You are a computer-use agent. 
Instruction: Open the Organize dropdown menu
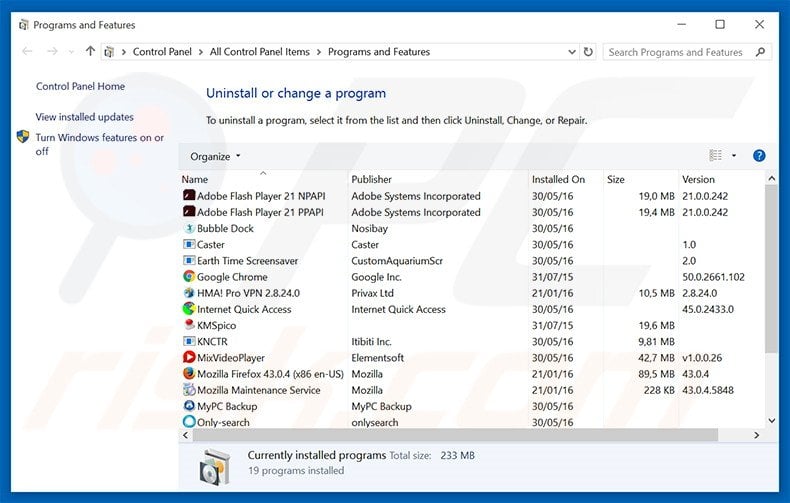[x=216, y=156]
